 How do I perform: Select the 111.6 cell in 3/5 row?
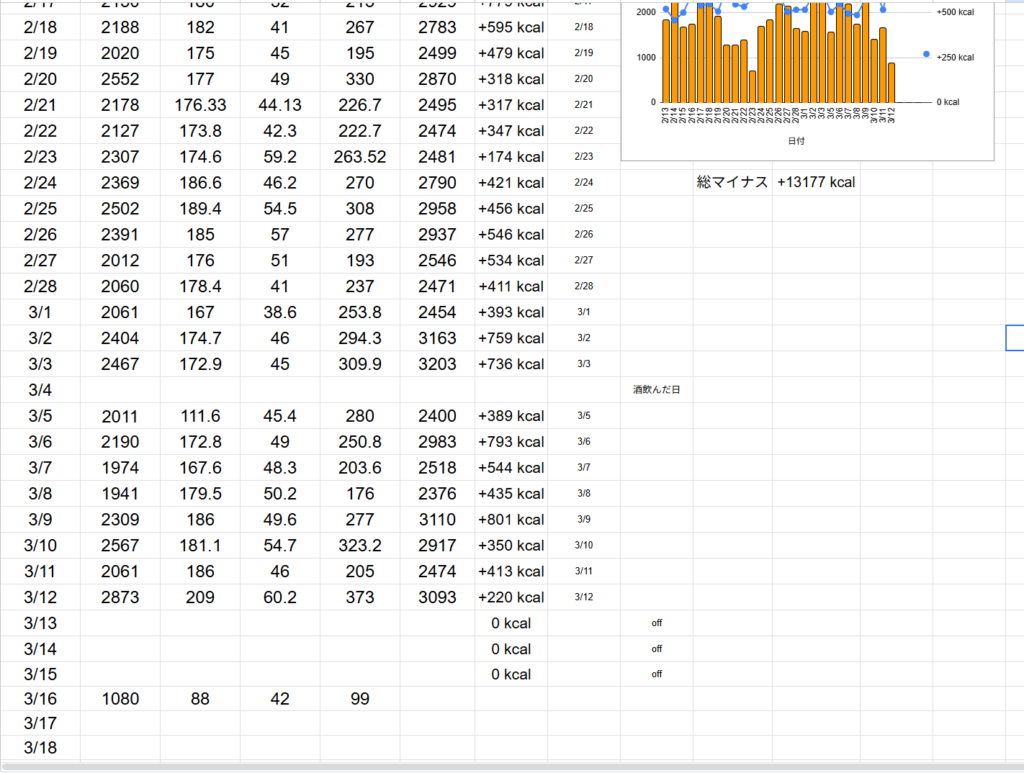200,416
